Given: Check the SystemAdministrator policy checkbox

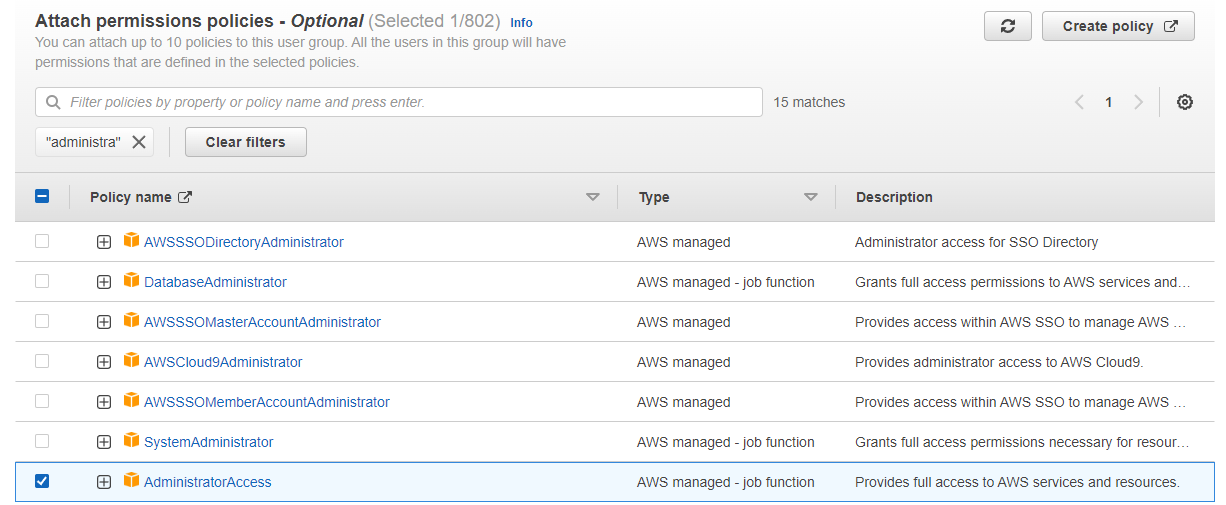Looking at the screenshot, I should [42, 441].
